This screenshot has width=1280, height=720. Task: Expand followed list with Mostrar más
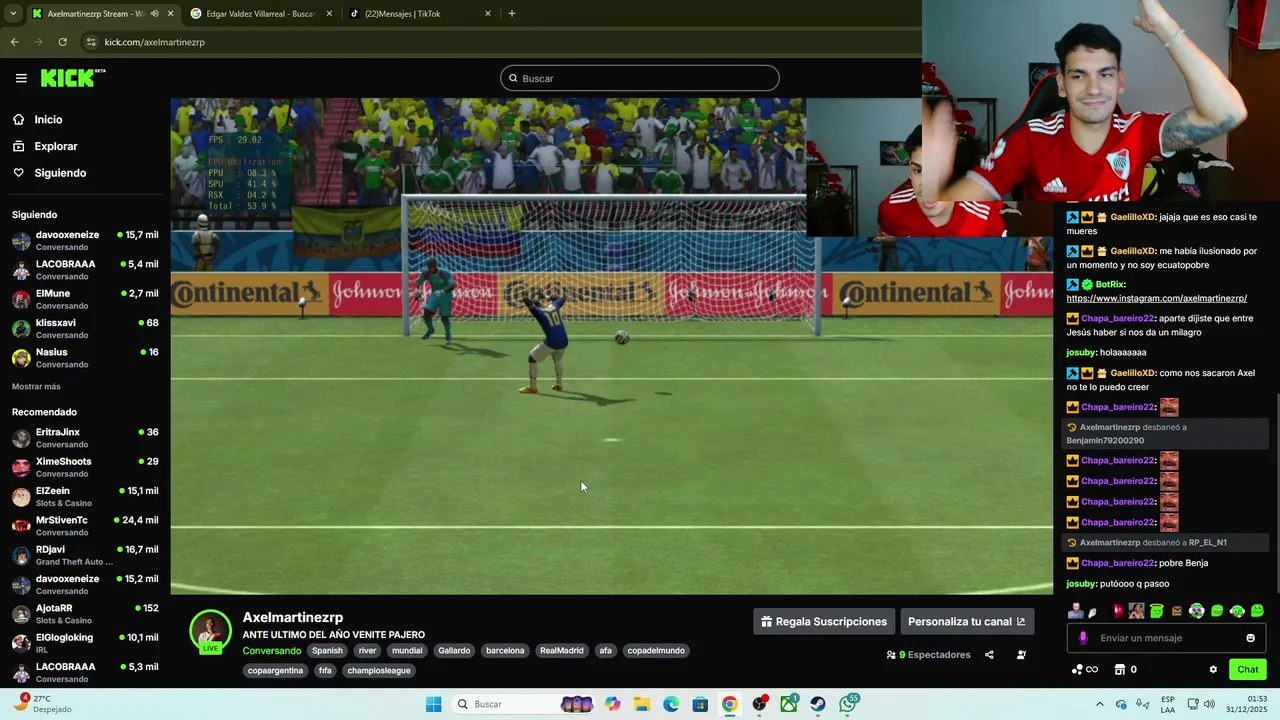pos(36,386)
